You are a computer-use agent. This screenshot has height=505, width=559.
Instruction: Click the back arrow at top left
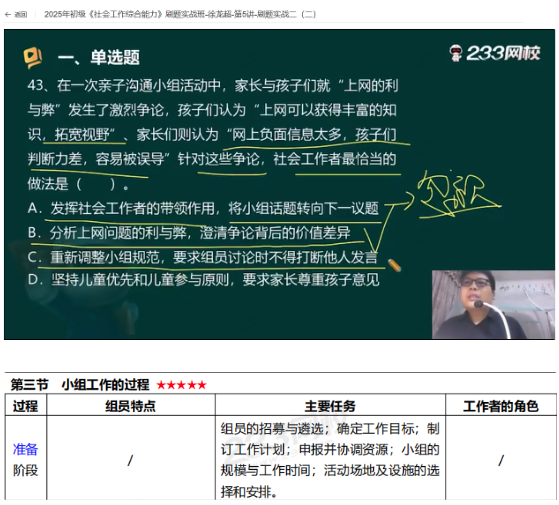pos(8,15)
